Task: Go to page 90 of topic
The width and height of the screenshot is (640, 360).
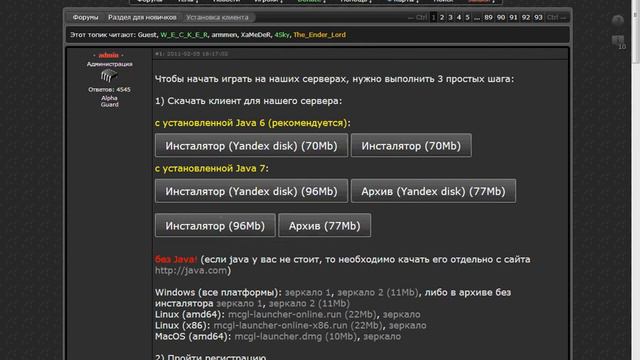Action: pyautogui.click(x=501, y=18)
